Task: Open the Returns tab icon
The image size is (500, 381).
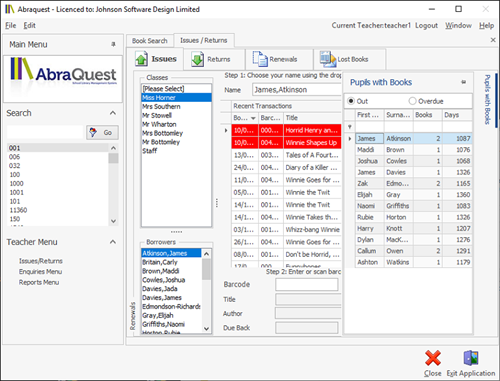Action: point(197,59)
